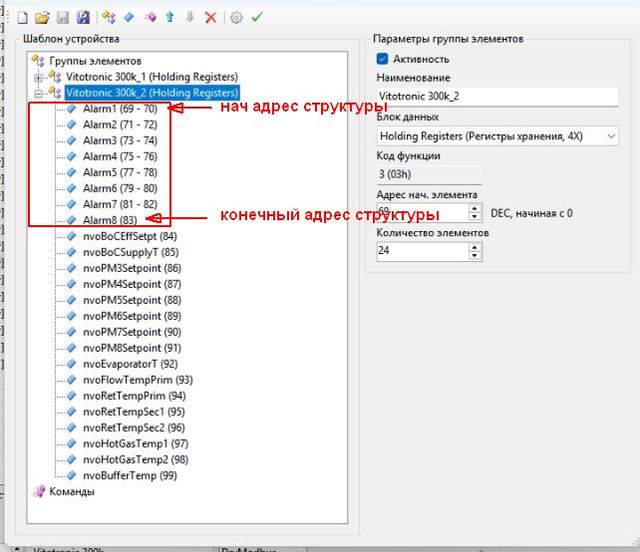Image resolution: width=640 pixels, height=552 pixels.
Task: Select the Alarm3 (73 - 74) element
Action: (120, 140)
